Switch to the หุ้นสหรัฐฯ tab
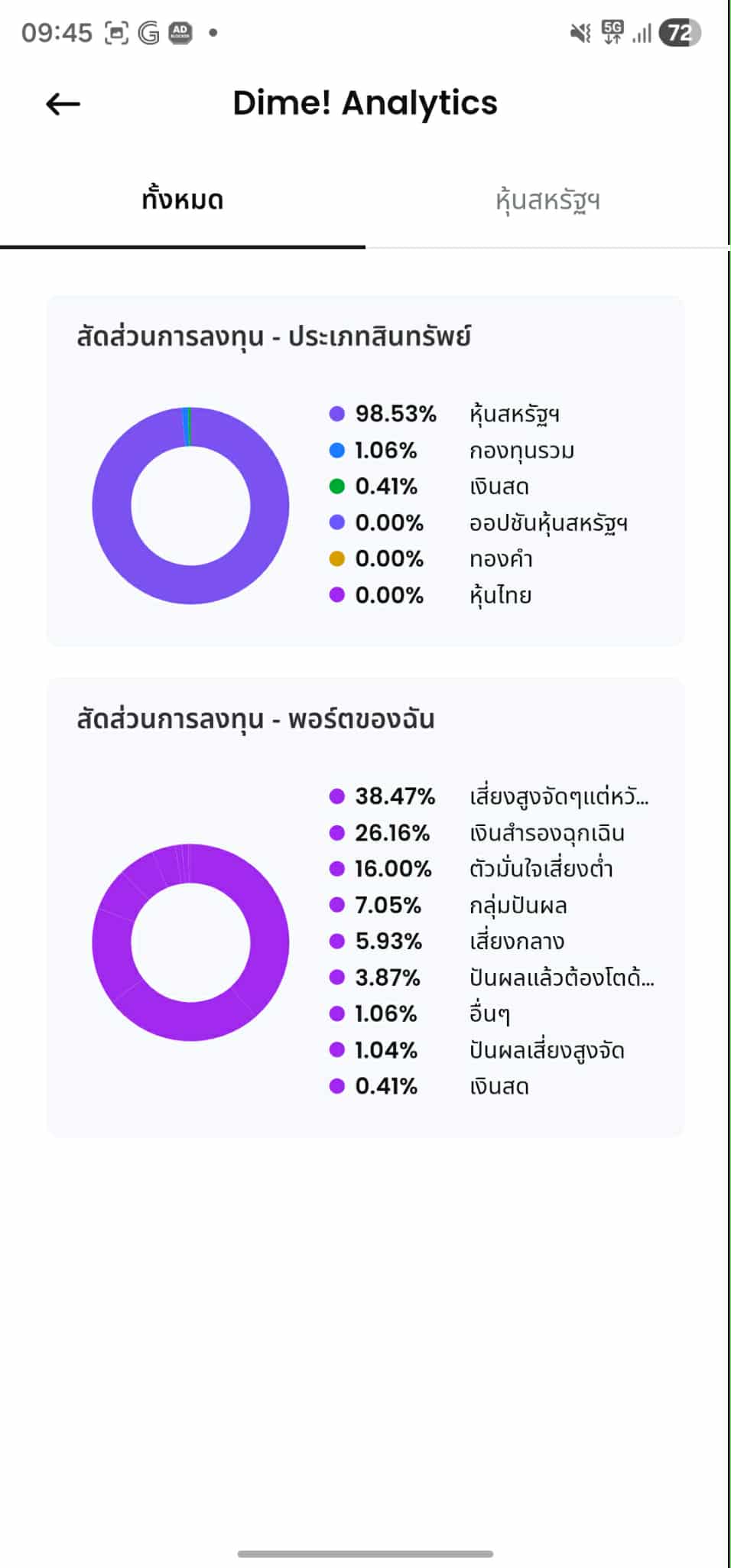Viewport: 731px width, 1568px height. [x=547, y=200]
